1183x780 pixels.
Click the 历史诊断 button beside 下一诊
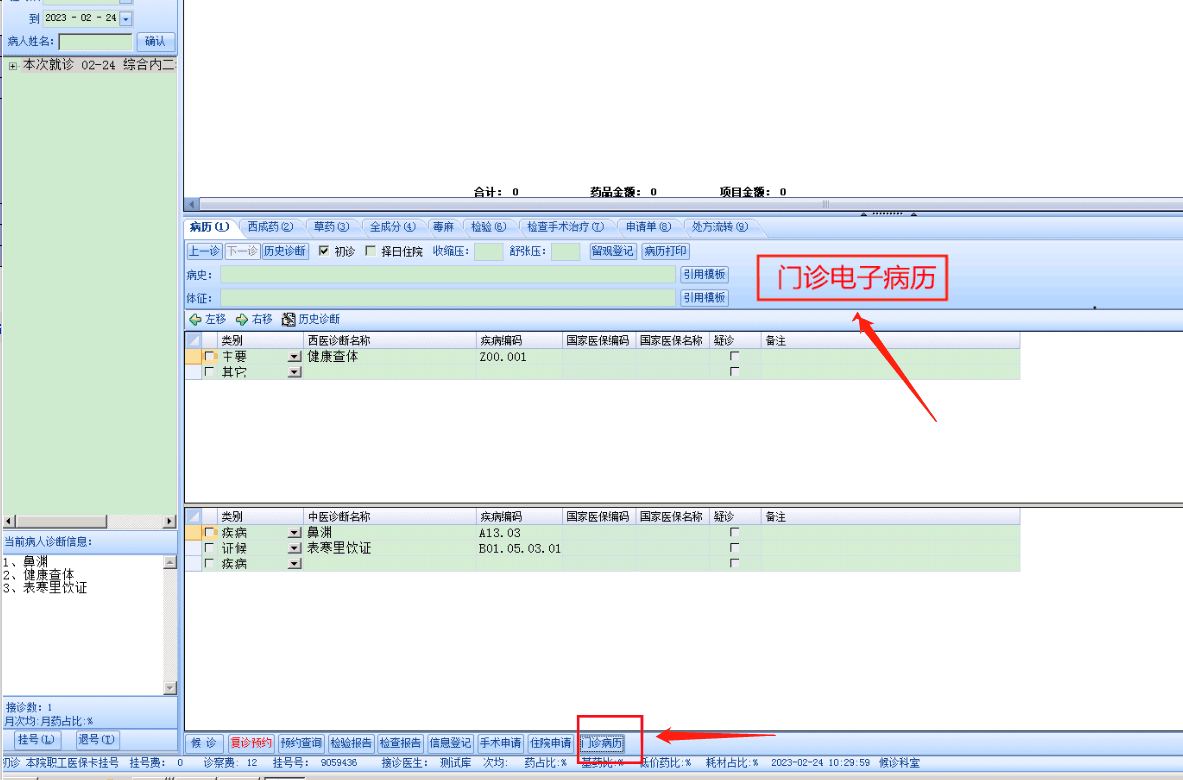point(284,251)
